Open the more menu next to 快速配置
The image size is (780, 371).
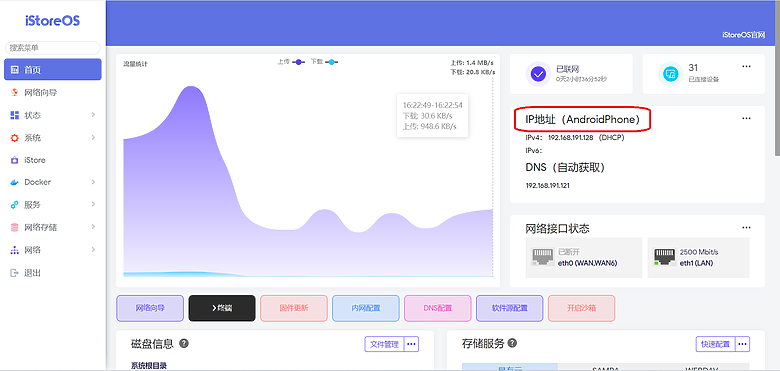coord(743,344)
